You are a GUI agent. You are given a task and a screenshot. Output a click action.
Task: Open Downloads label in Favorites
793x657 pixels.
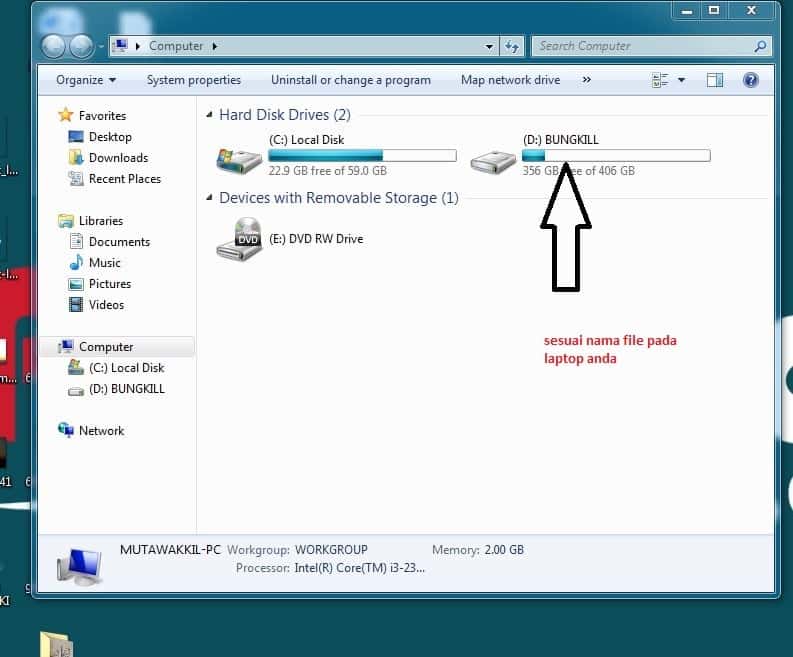pyautogui.click(x=118, y=158)
